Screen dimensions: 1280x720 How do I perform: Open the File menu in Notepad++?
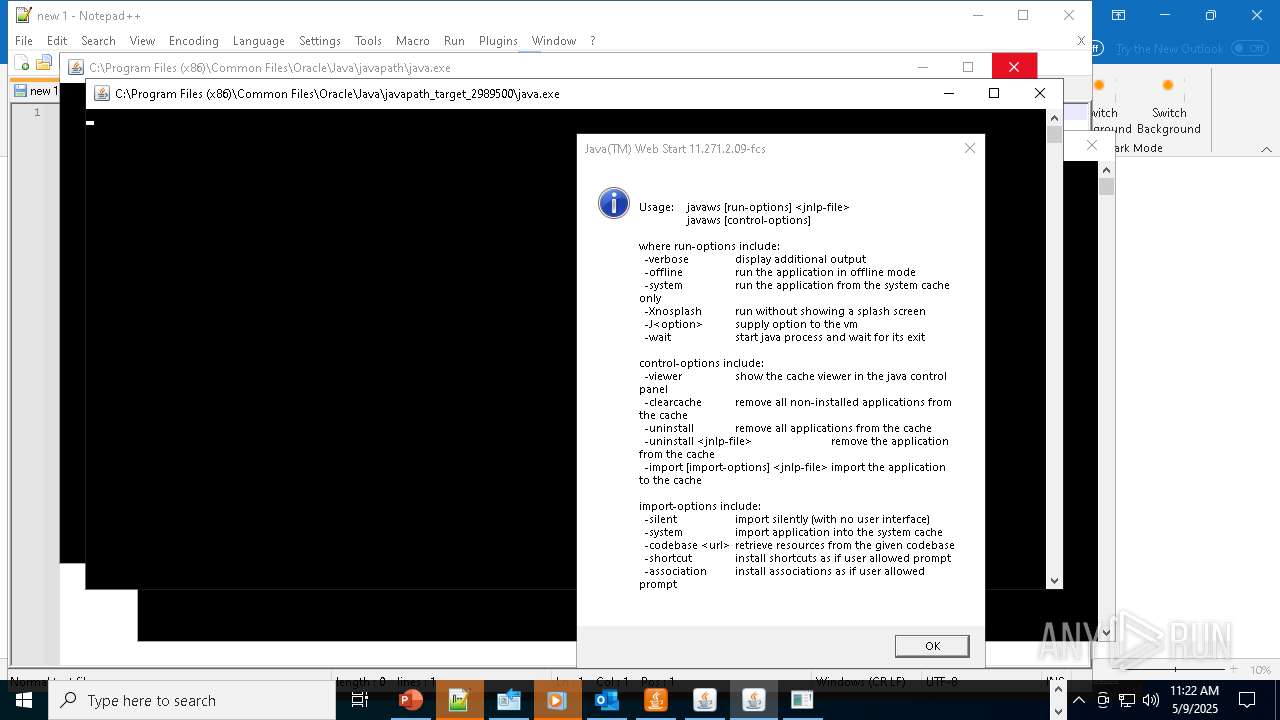click(24, 41)
